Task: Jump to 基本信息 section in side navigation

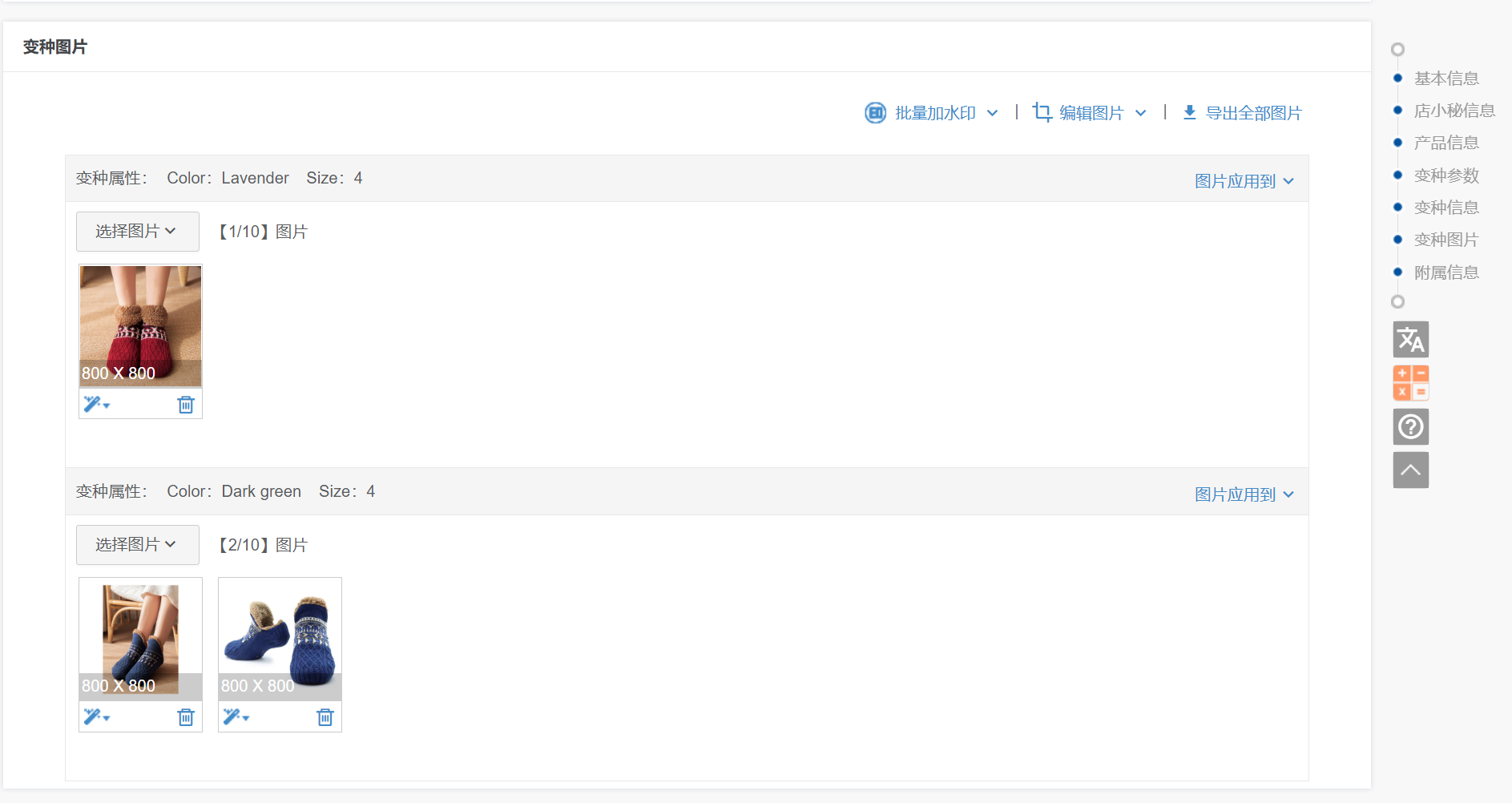Action: tap(1445, 79)
